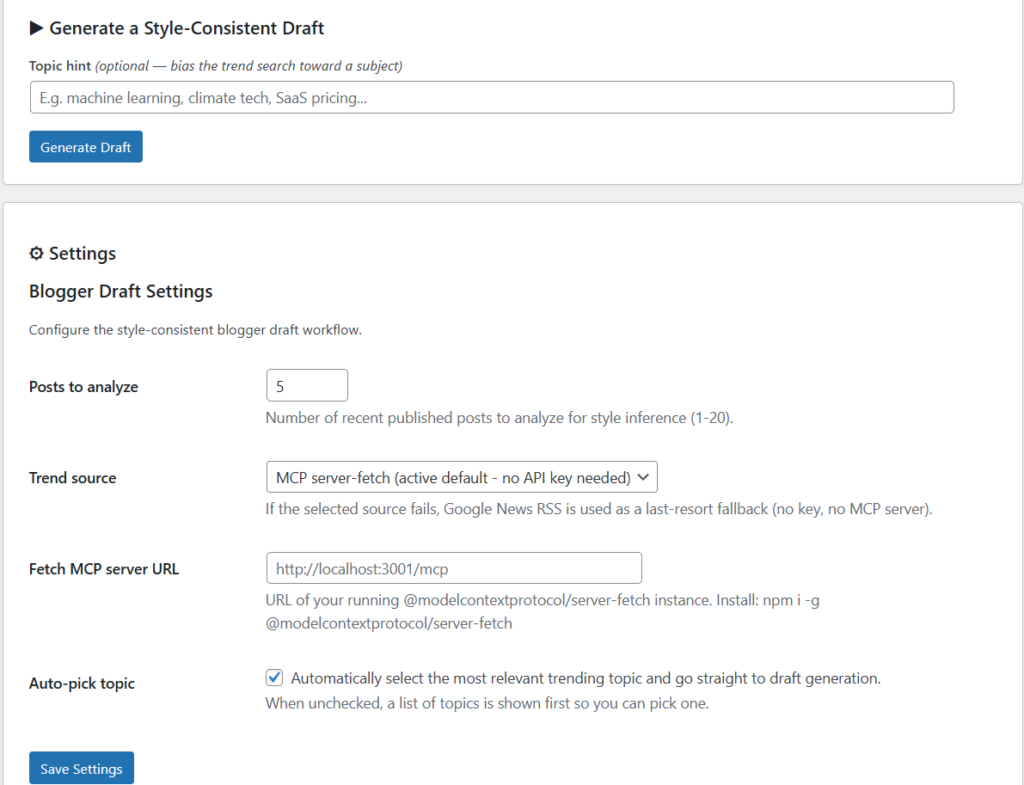Screen dimensions: 1024x785
Task: Click the gear icon next to Settings
Action: click(36, 254)
